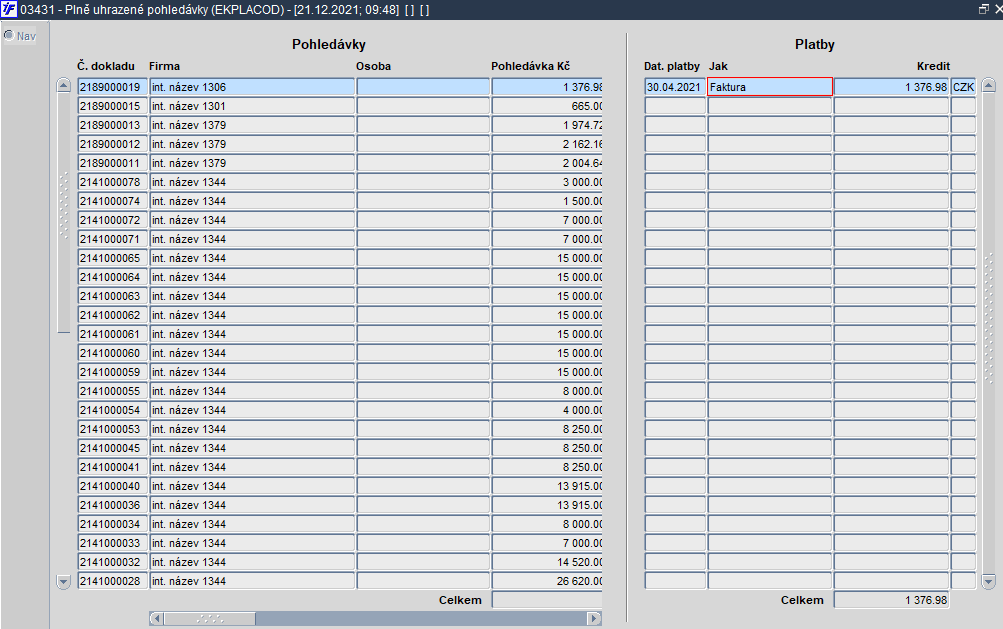The height and width of the screenshot is (629, 1003).
Task: Click the horizontal scrollbar thumb
Action: (209, 619)
